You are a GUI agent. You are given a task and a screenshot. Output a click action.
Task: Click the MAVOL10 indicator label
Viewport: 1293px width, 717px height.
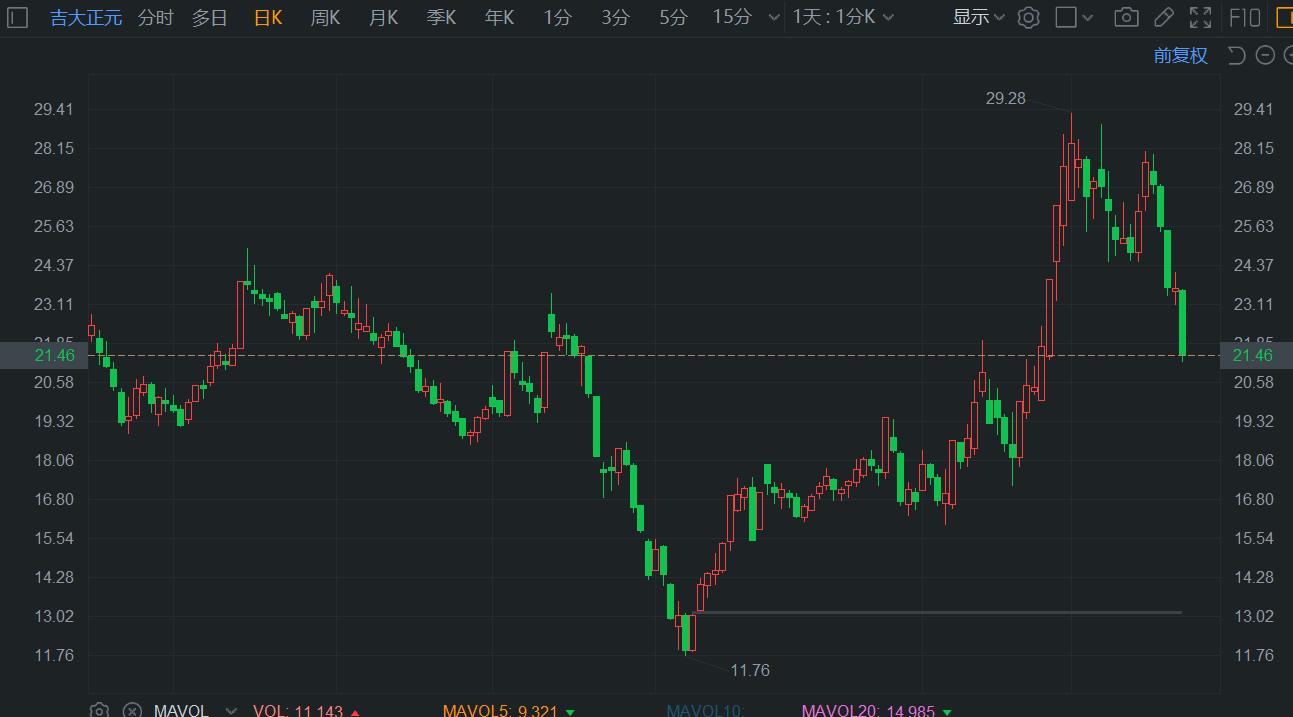pos(706,711)
